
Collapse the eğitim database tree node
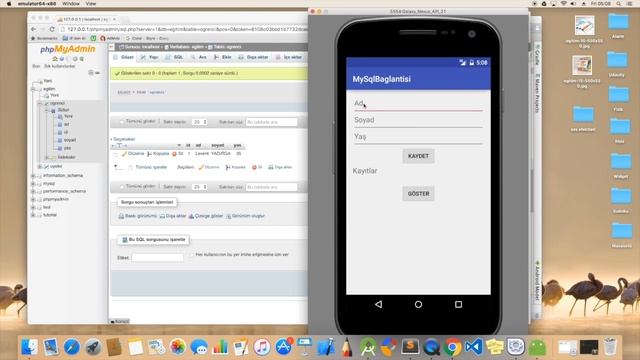click(x=34, y=89)
